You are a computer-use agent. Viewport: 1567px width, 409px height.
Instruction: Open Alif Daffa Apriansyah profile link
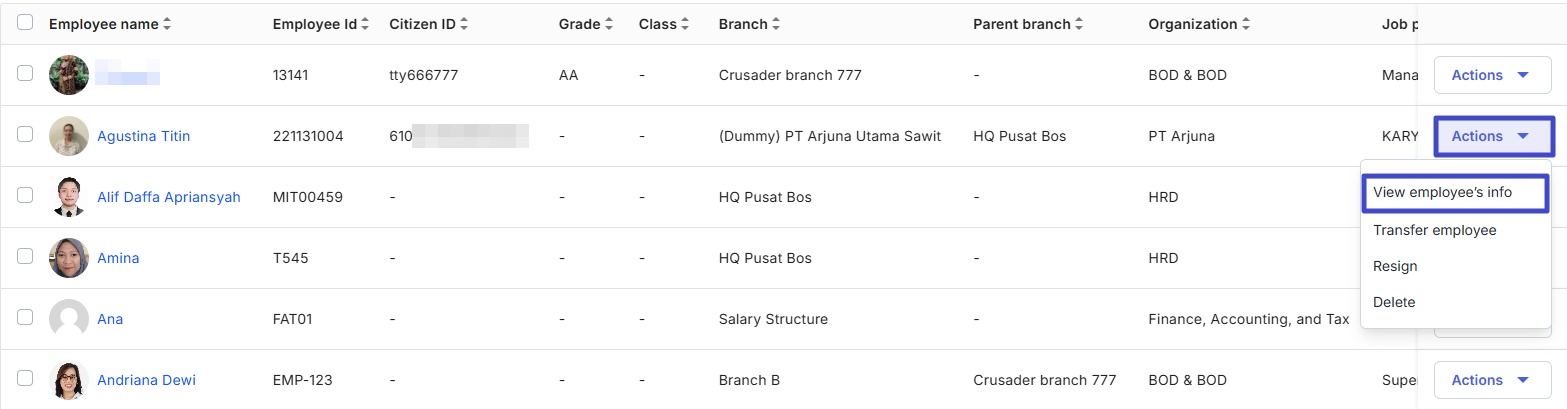click(169, 197)
